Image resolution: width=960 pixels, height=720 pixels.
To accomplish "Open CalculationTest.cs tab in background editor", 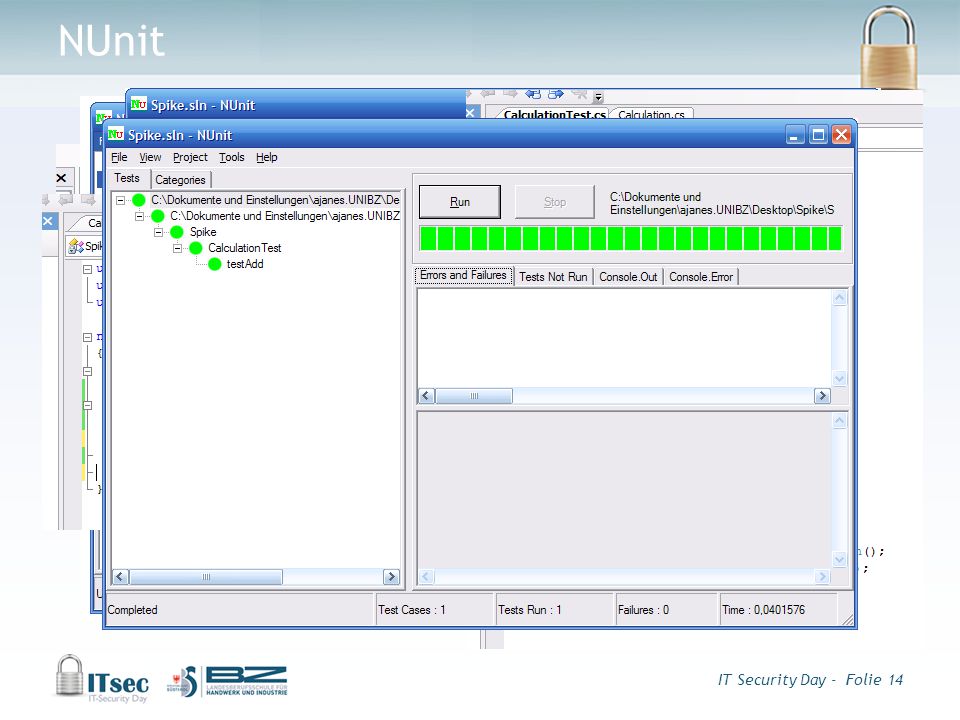I will coord(554,114).
